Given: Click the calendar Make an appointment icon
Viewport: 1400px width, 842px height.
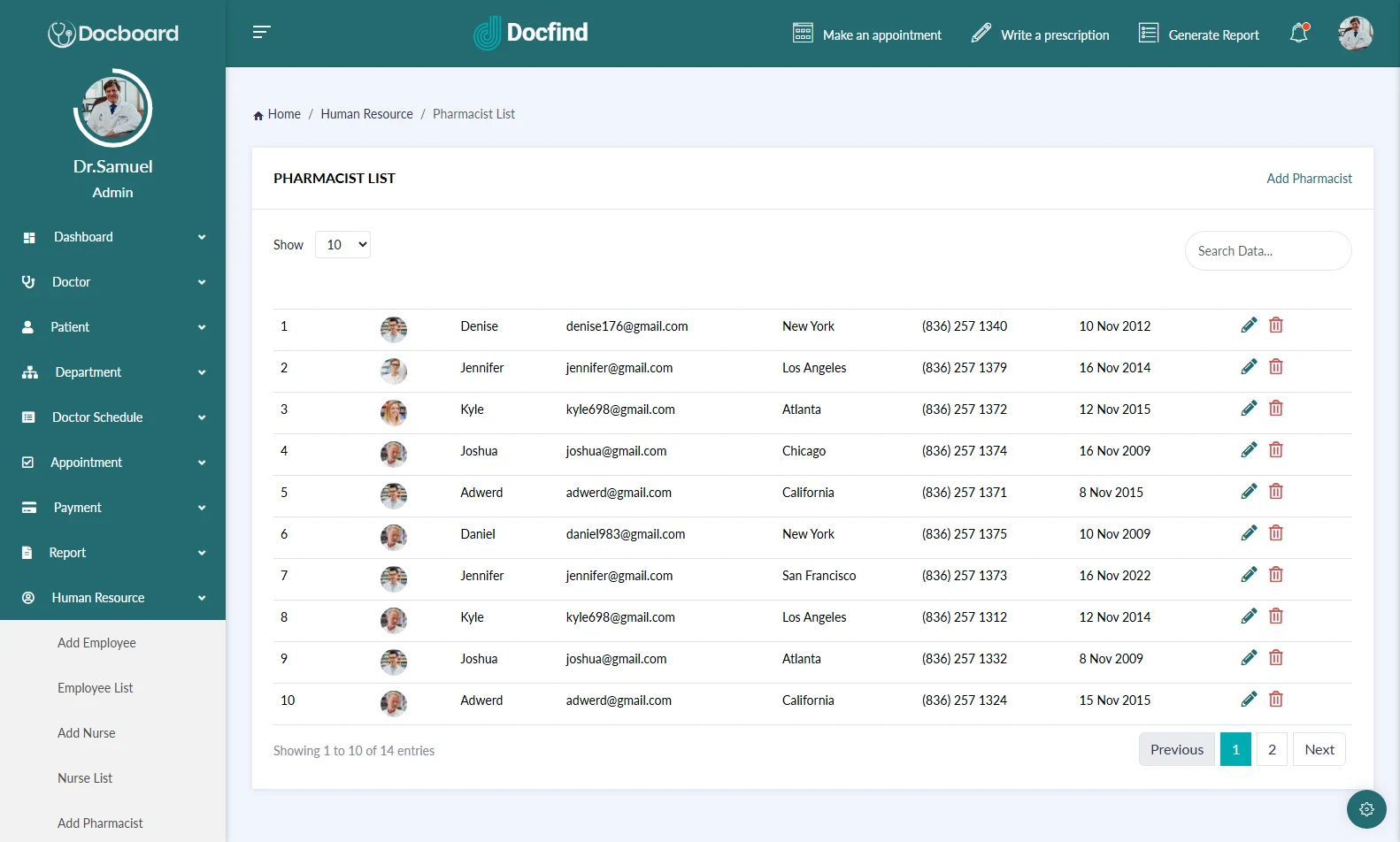Looking at the screenshot, I should pos(803,34).
